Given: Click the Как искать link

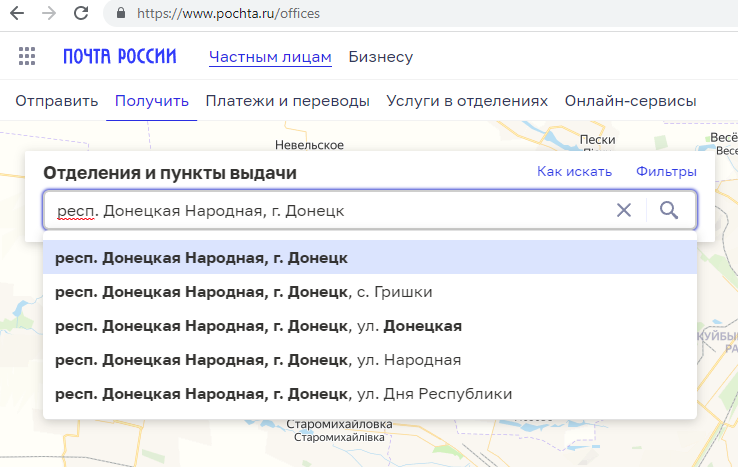Looking at the screenshot, I should (x=574, y=171).
